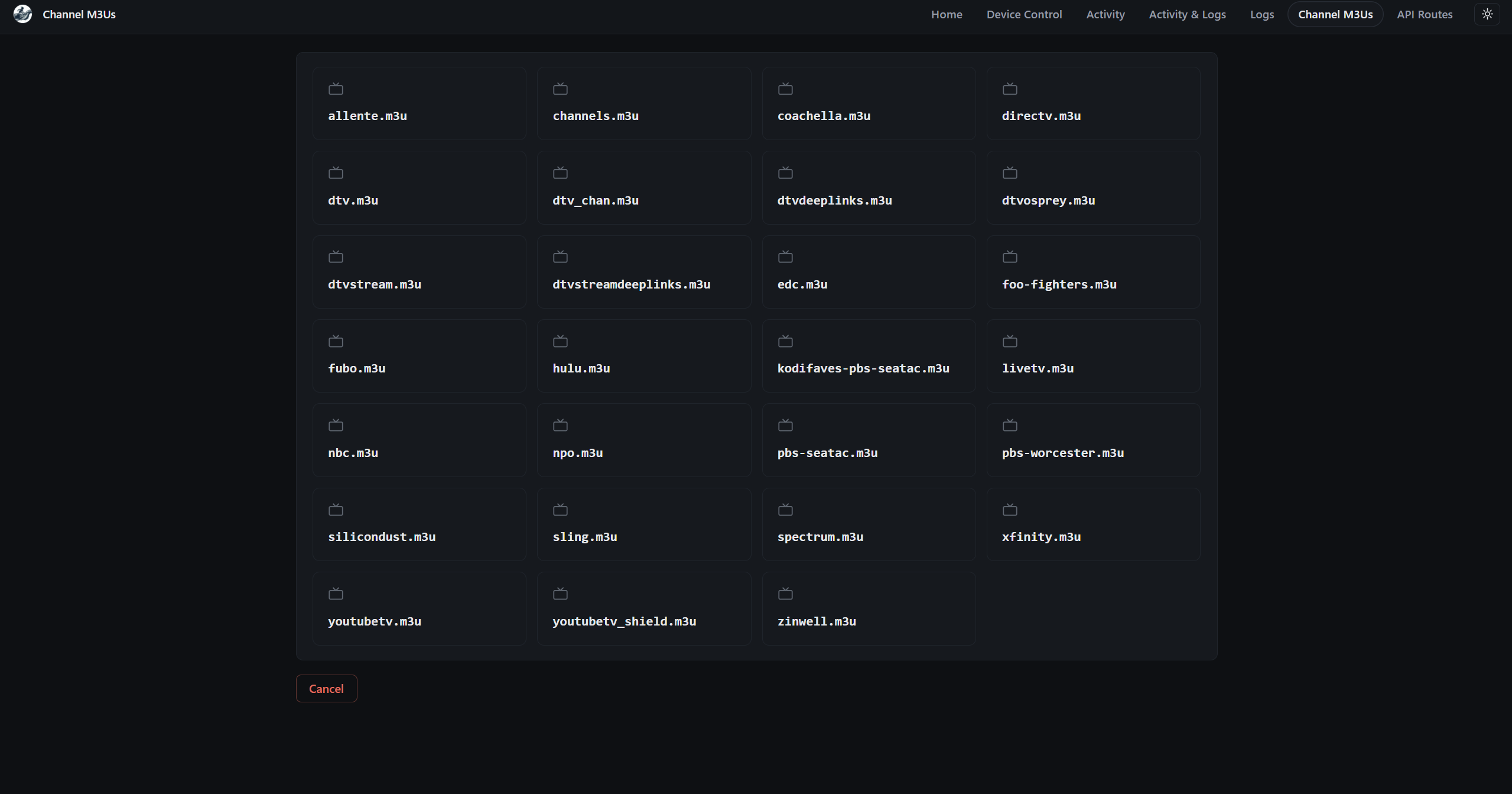The height and width of the screenshot is (794, 1512).
Task: Choose the foo-fighters.m3u file name
Action: click(1059, 284)
